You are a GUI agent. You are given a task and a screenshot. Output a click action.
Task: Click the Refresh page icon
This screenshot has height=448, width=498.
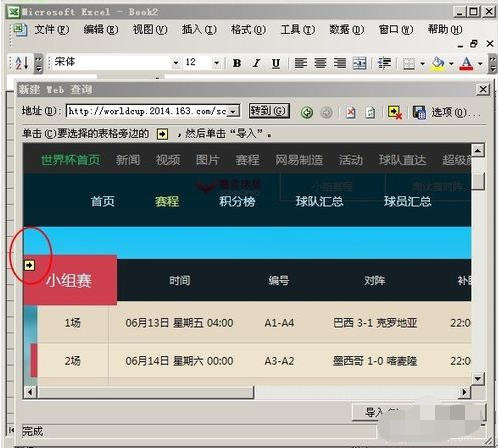tap(370, 112)
